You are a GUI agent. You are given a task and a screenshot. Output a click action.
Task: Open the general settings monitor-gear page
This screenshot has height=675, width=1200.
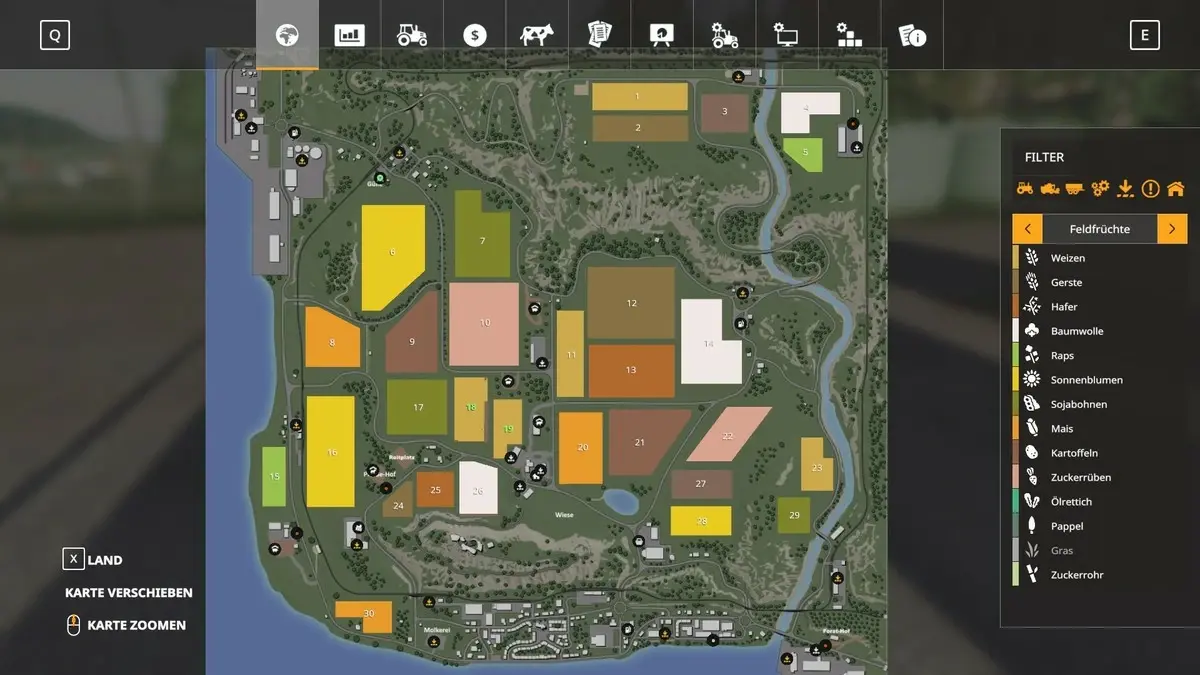point(787,35)
